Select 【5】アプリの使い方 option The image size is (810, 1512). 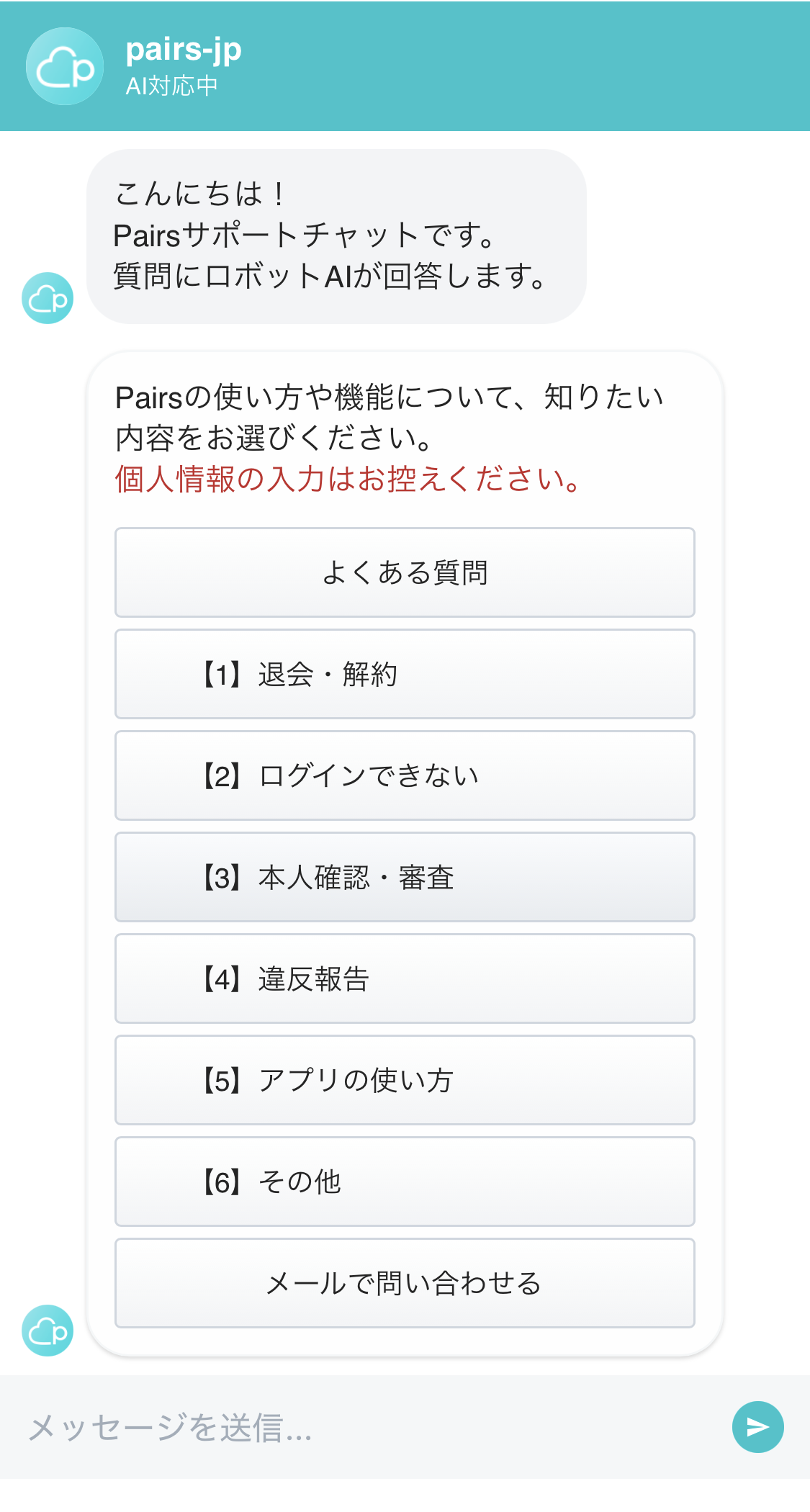(405, 1080)
